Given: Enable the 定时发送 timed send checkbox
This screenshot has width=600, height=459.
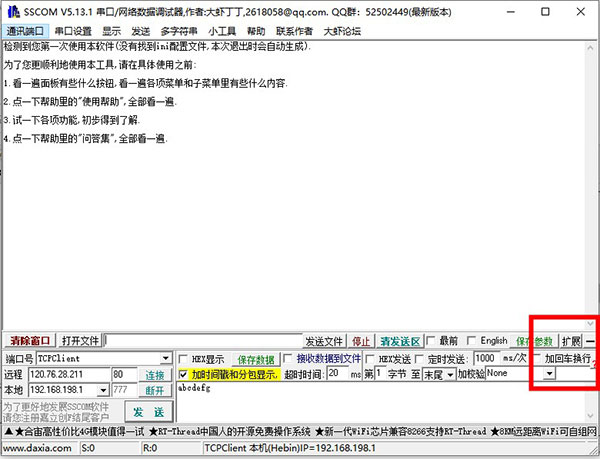Looking at the screenshot, I should (417, 358).
